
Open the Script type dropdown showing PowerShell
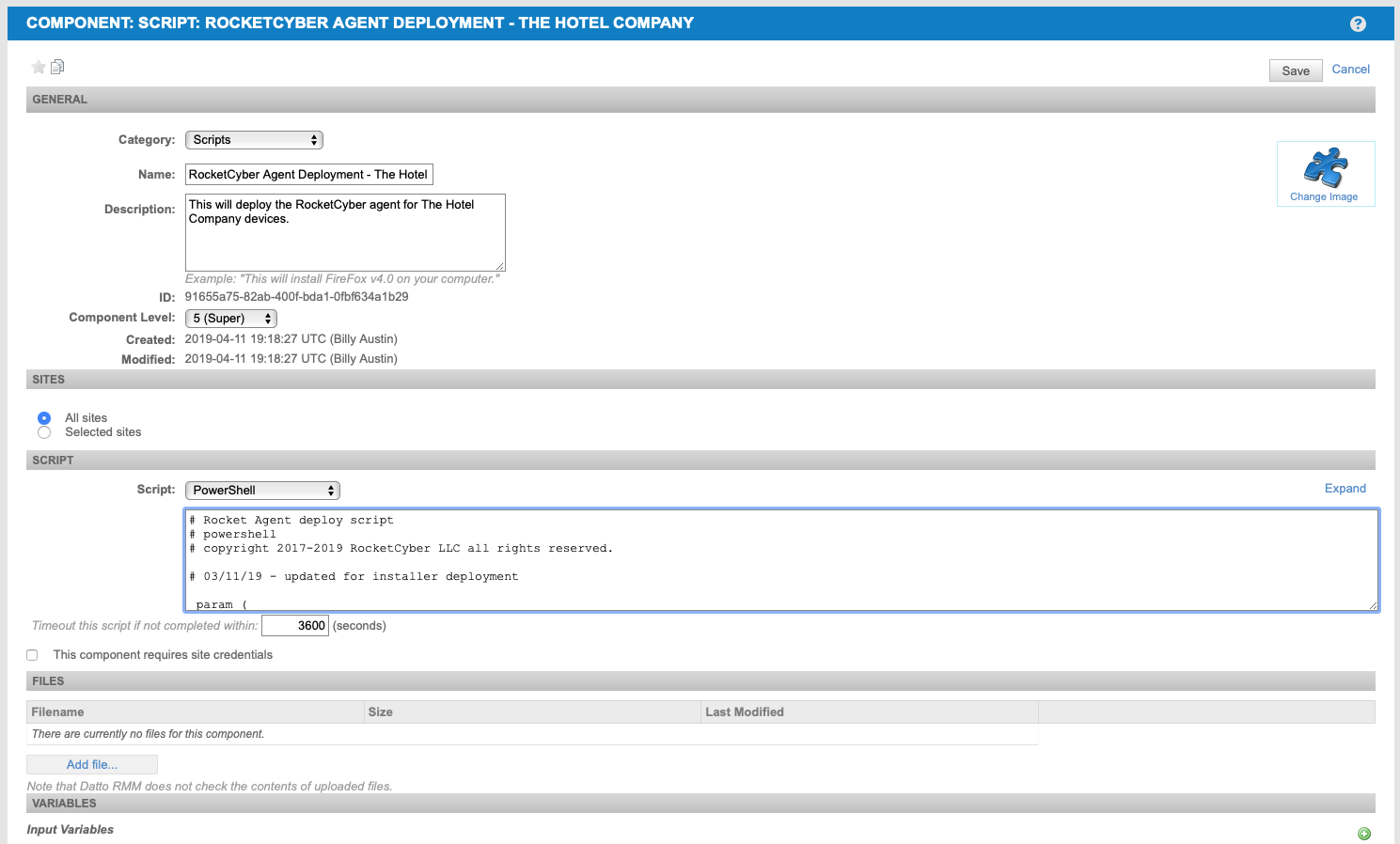pyautogui.click(x=262, y=491)
